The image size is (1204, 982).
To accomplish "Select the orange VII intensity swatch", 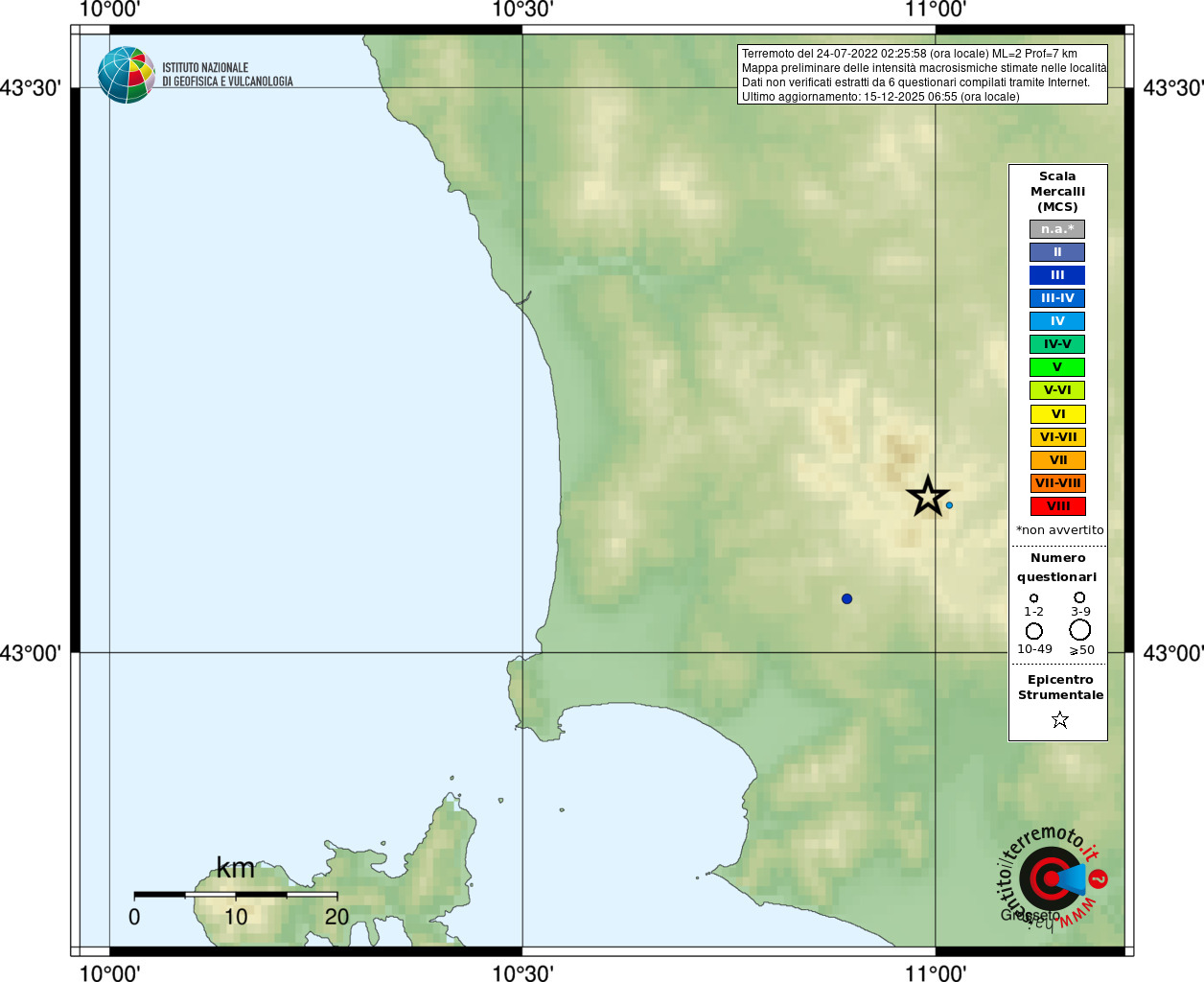I will (1057, 460).
